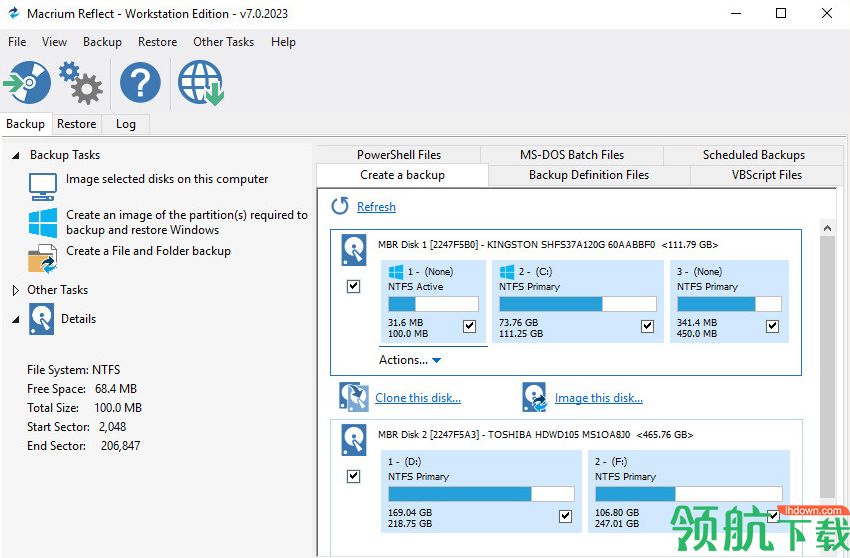850x558 pixels.
Task: Open the Backup Definition Files tab
Action: 589,175
